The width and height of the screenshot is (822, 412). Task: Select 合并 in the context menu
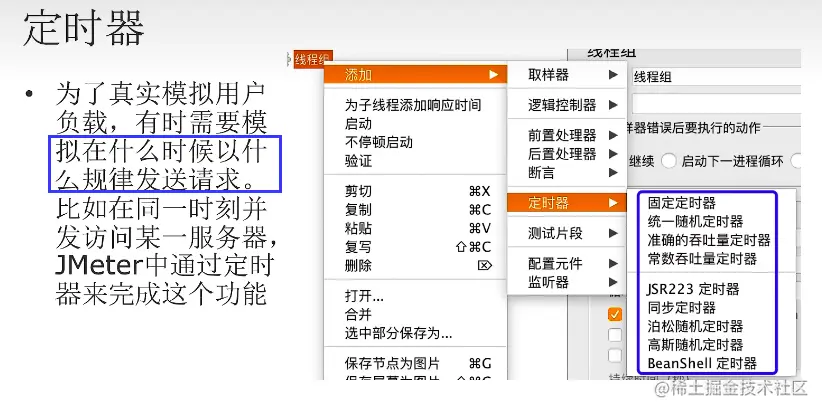click(416, 315)
